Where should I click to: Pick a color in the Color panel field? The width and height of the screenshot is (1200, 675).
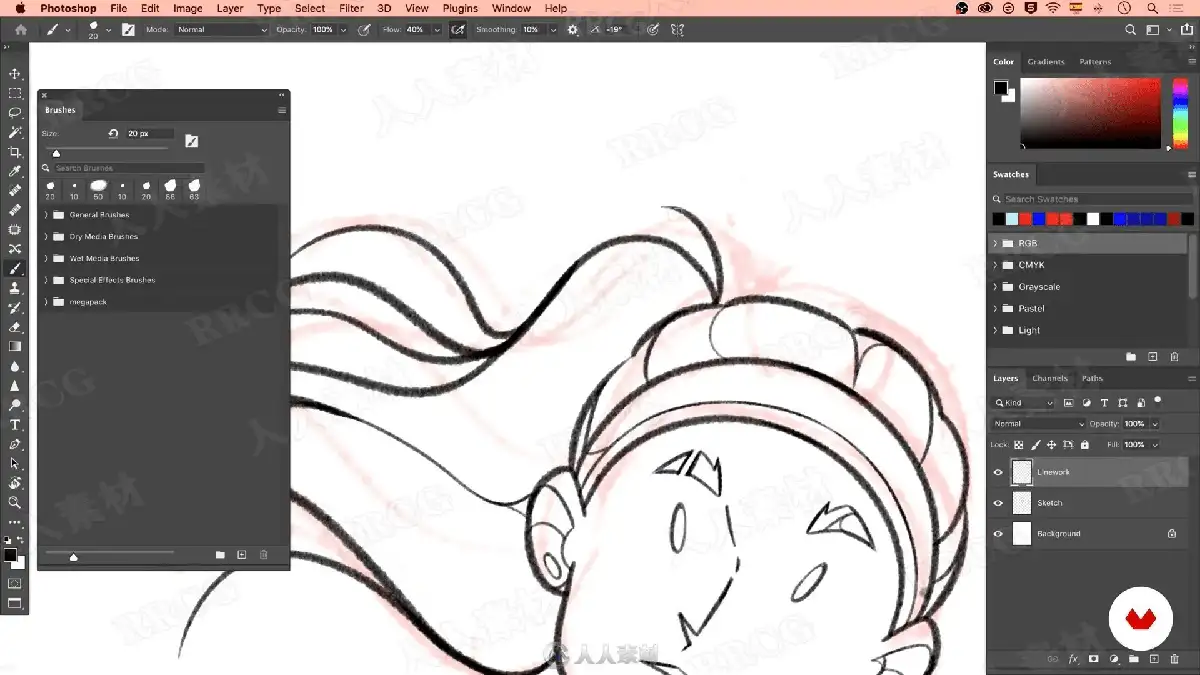[1090, 113]
